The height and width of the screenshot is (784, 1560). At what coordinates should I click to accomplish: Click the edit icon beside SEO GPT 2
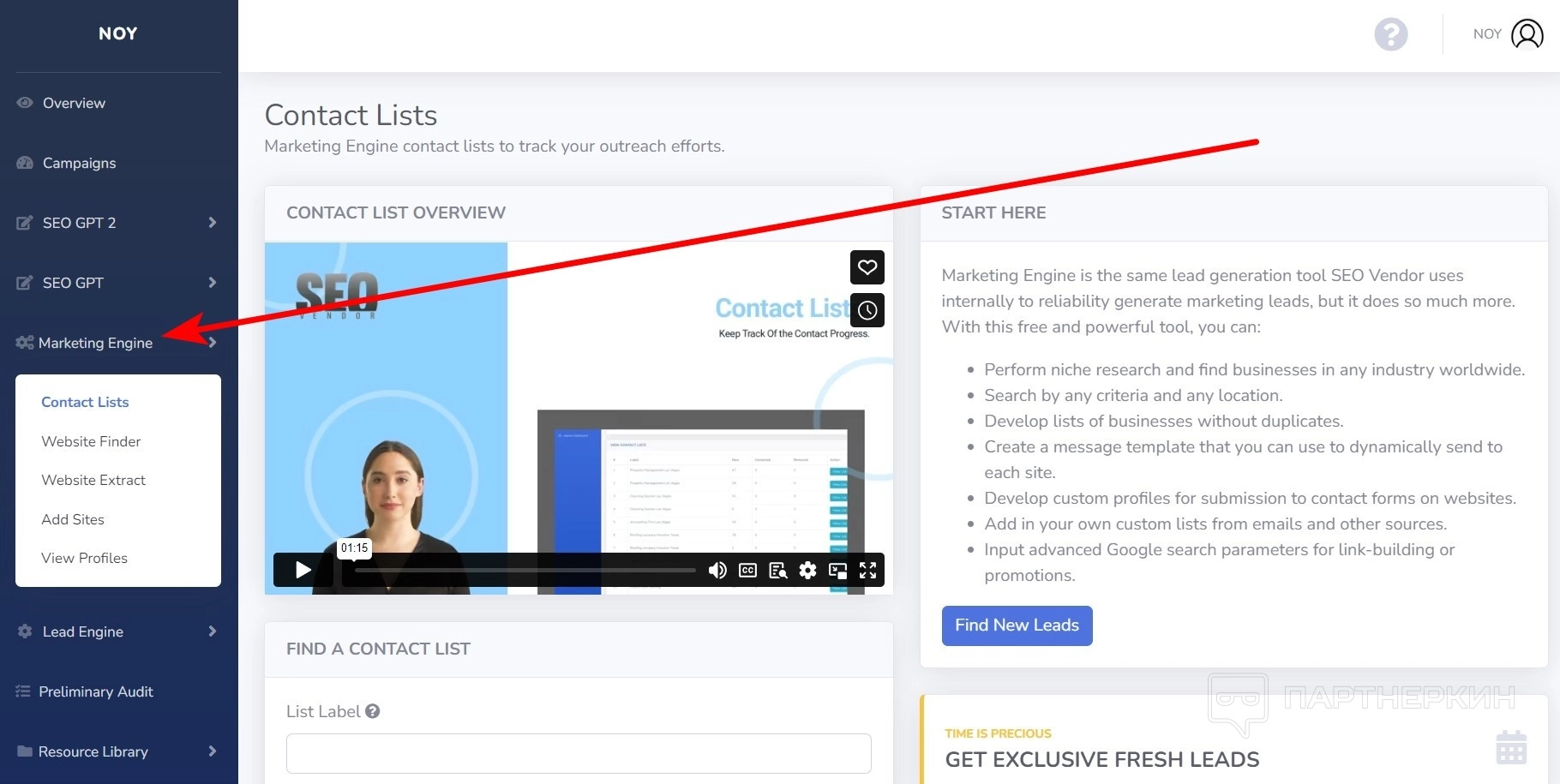pyautogui.click(x=25, y=223)
